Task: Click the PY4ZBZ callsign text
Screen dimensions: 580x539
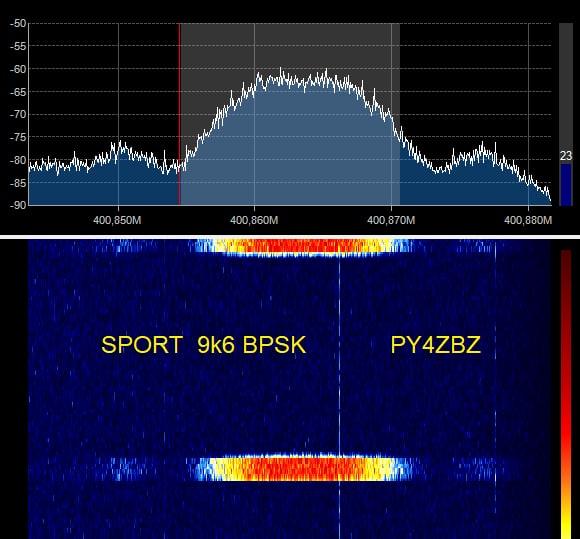Action: coord(435,345)
